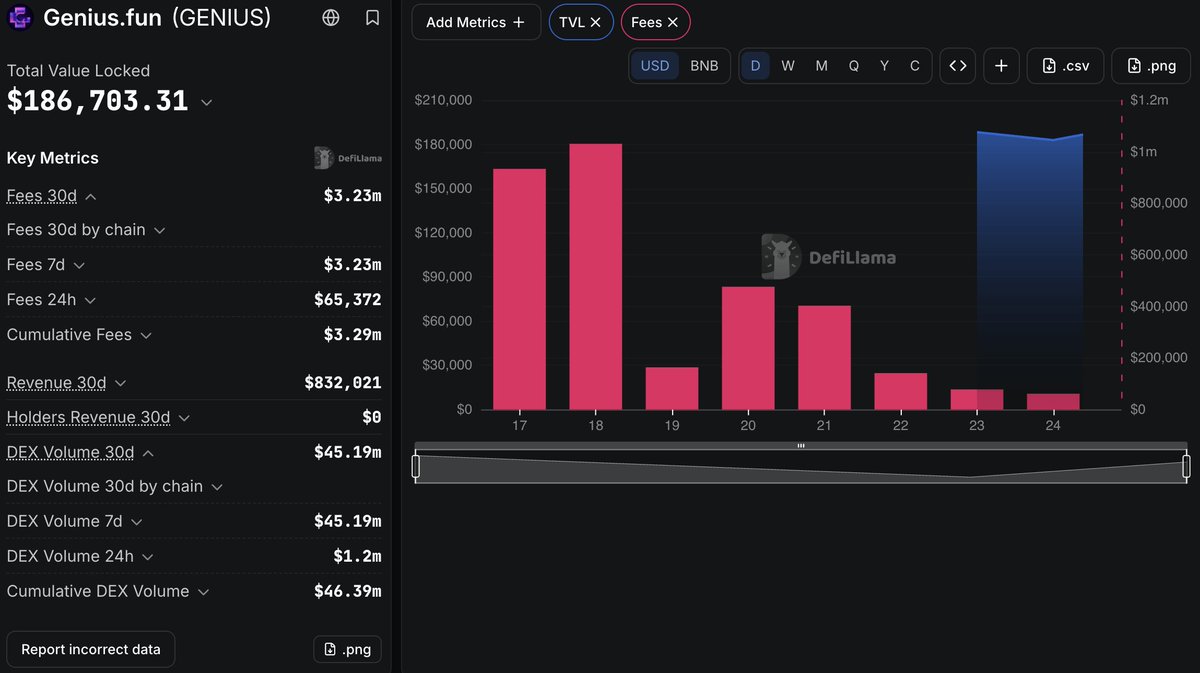Click the $210,000 y-axis label
Screen dimensions: 1200x673
(443, 100)
